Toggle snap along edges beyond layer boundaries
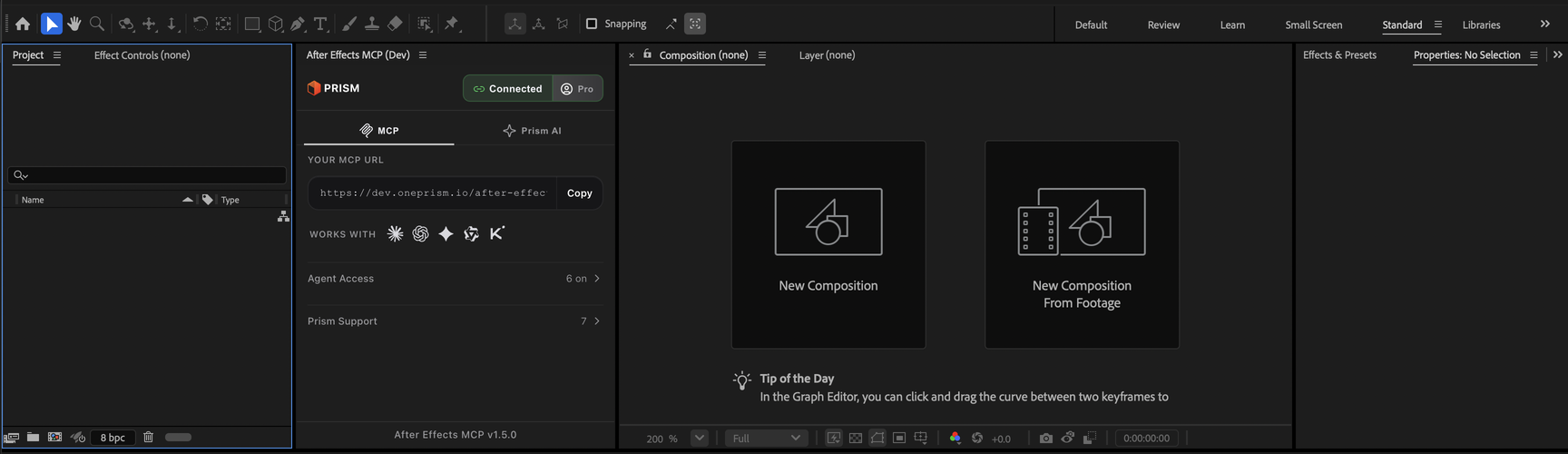1568x454 pixels. pyautogui.click(x=671, y=25)
